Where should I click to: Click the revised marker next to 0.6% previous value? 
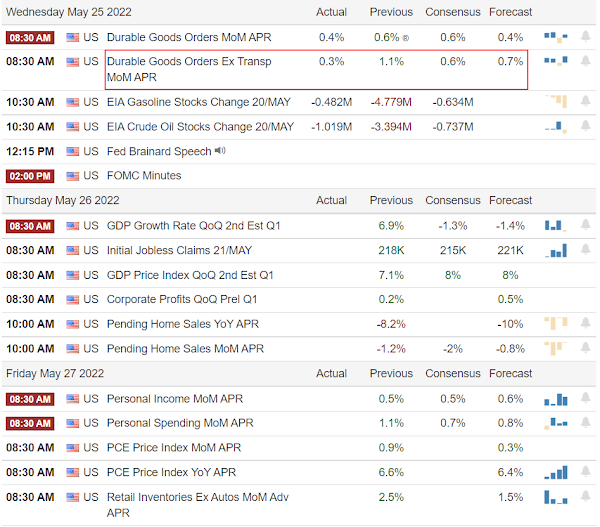point(406,38)
